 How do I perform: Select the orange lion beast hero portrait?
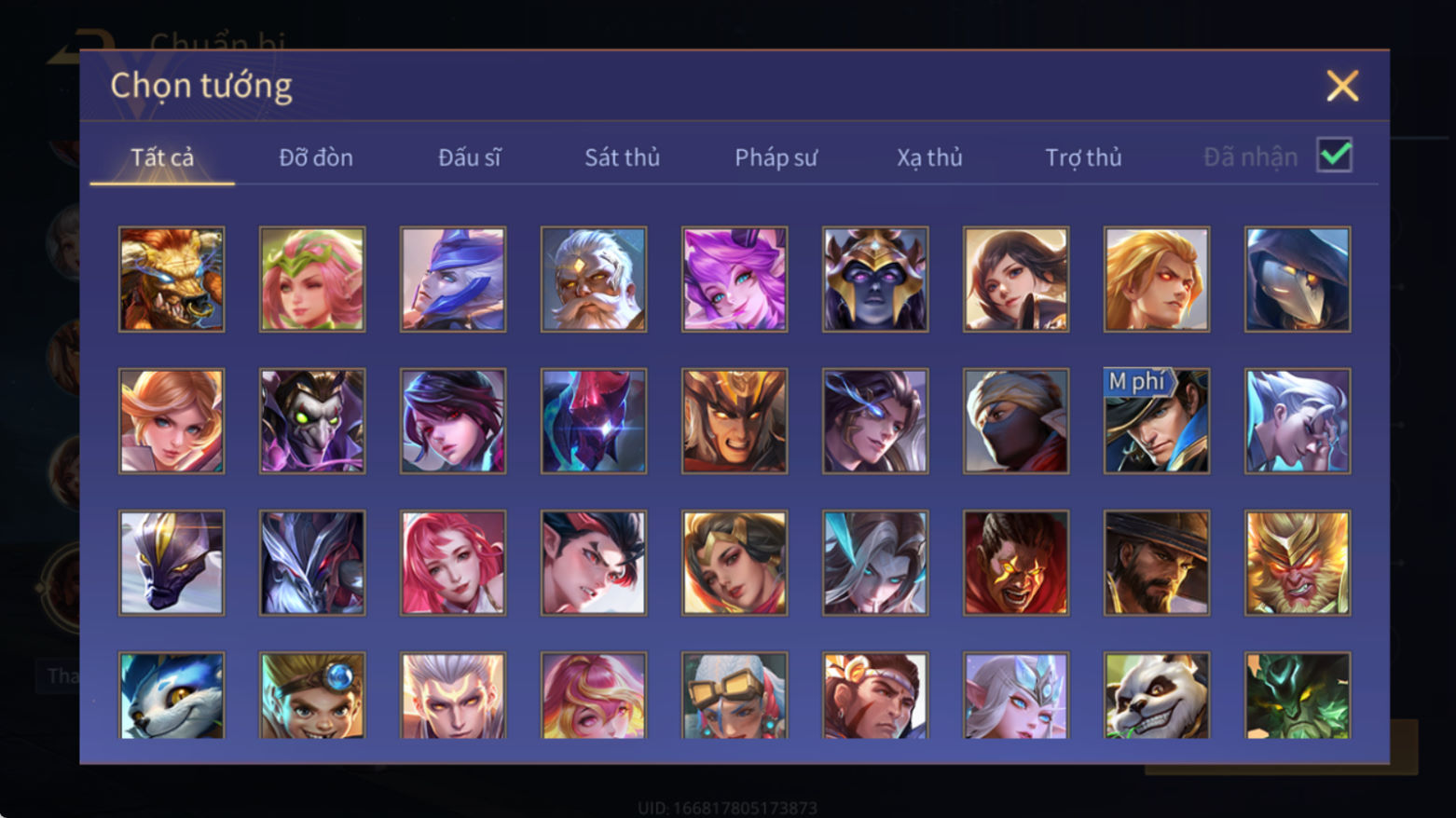(x=172, y=279)
